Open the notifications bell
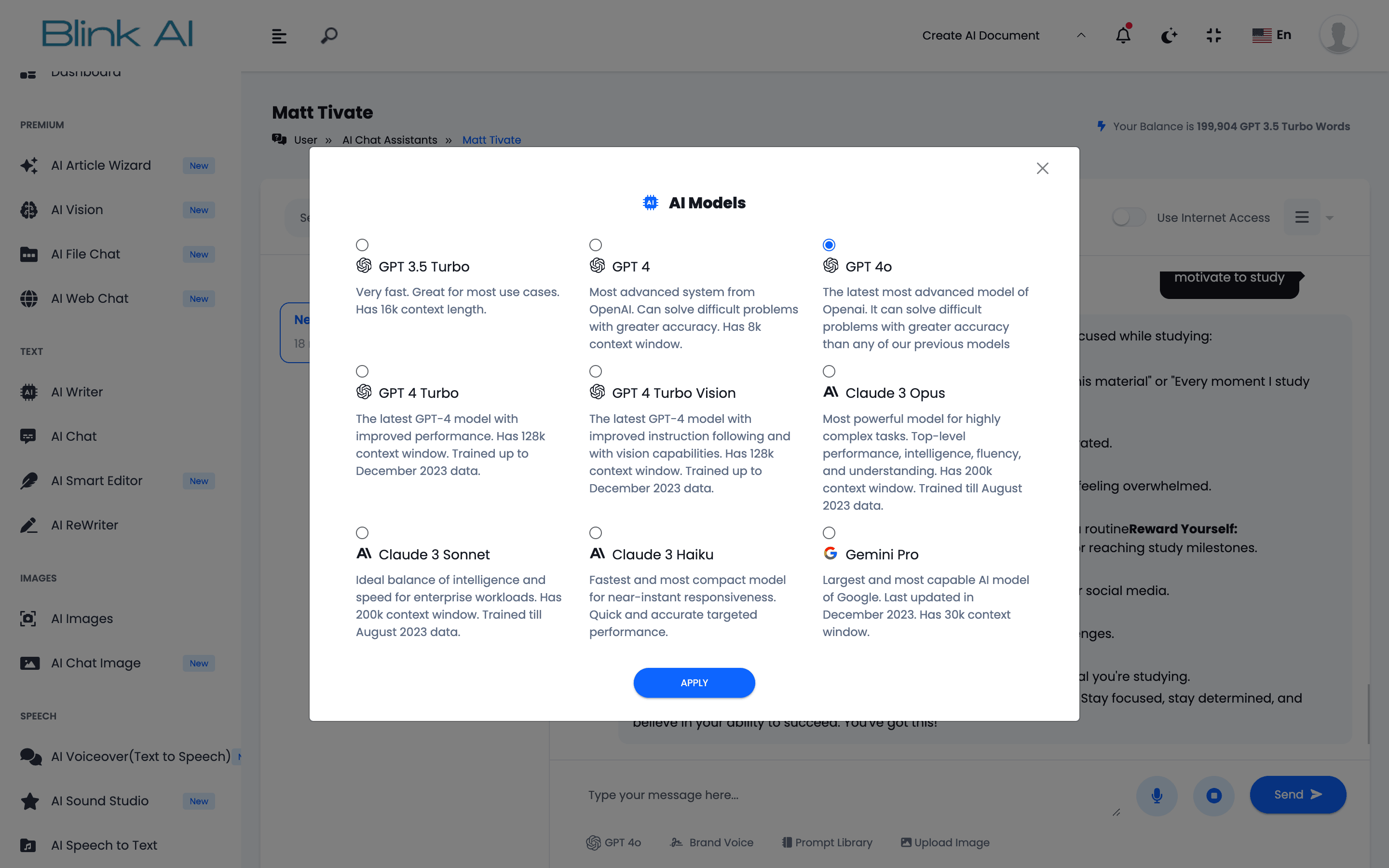This screenshot has height=868, width=1389. point(1123,35)
